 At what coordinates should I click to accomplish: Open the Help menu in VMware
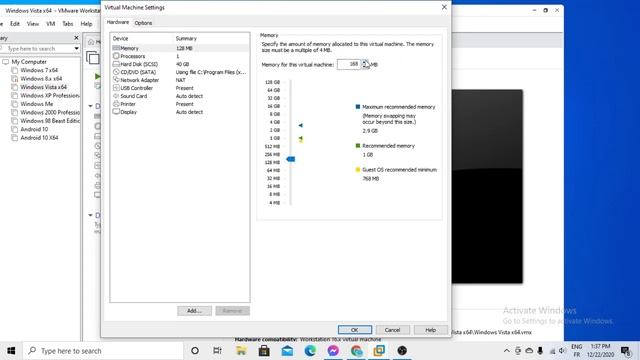(x=86, y=24)
